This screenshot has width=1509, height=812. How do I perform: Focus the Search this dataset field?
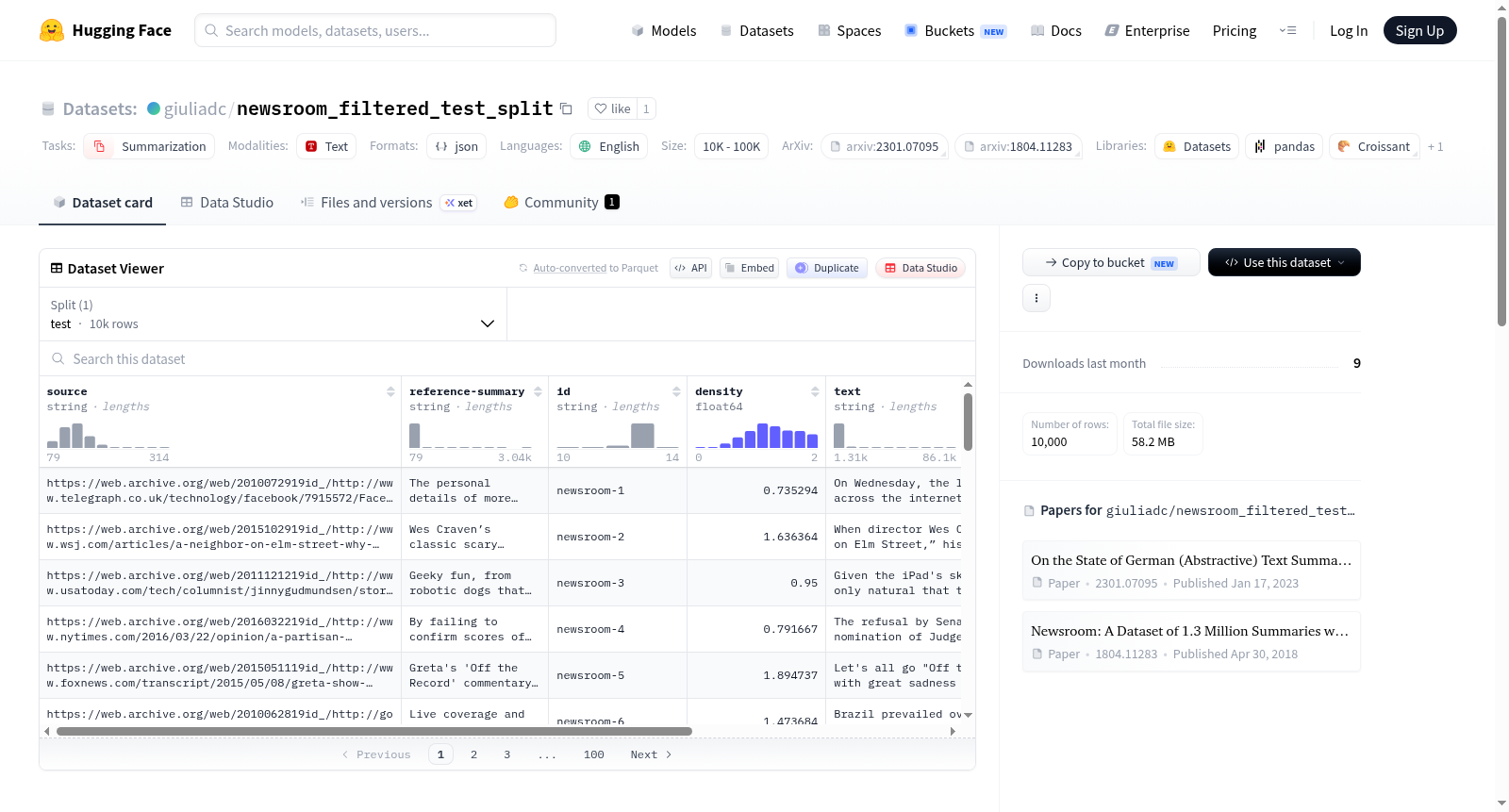point(507,359)
